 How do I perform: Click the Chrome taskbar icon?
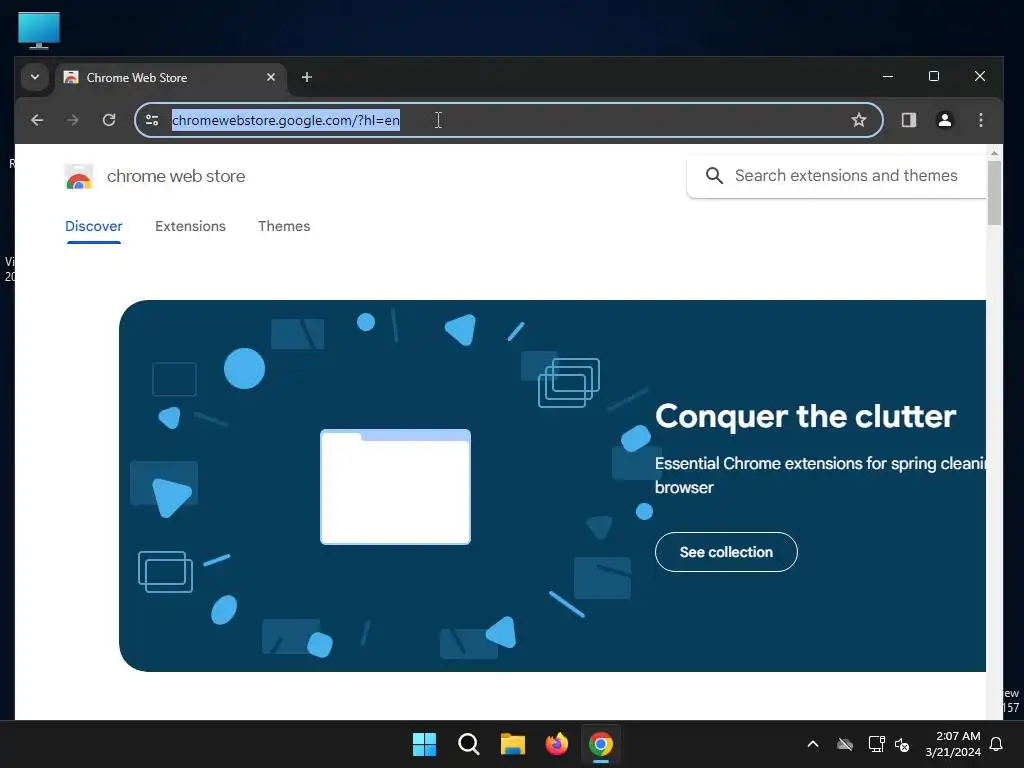[x=601, y=744]
